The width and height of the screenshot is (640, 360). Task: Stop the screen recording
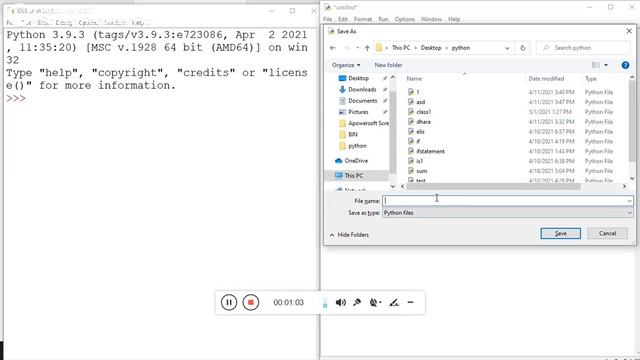tap(251, 302)
